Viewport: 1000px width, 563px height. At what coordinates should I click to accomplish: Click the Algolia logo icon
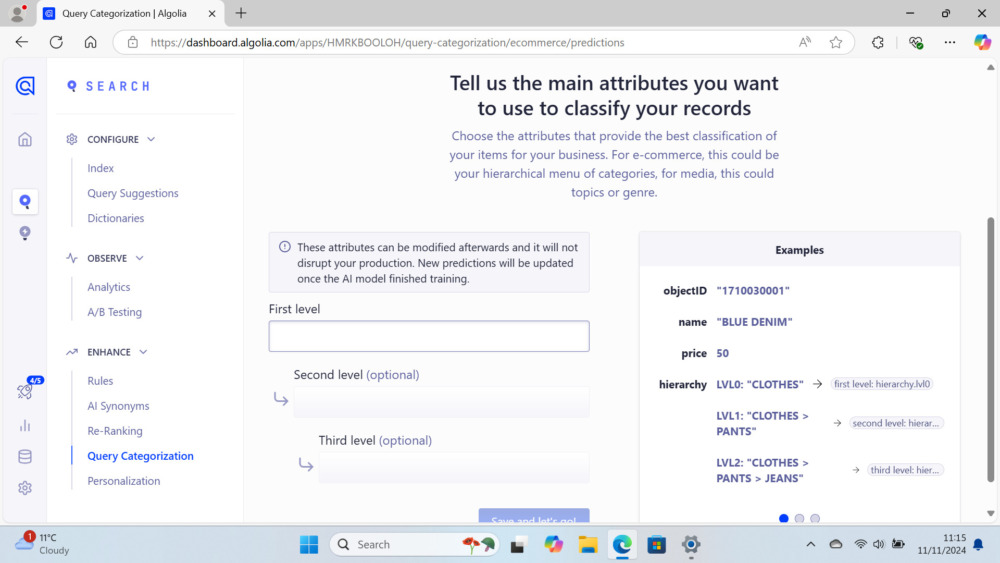click(x=25, y=85)
